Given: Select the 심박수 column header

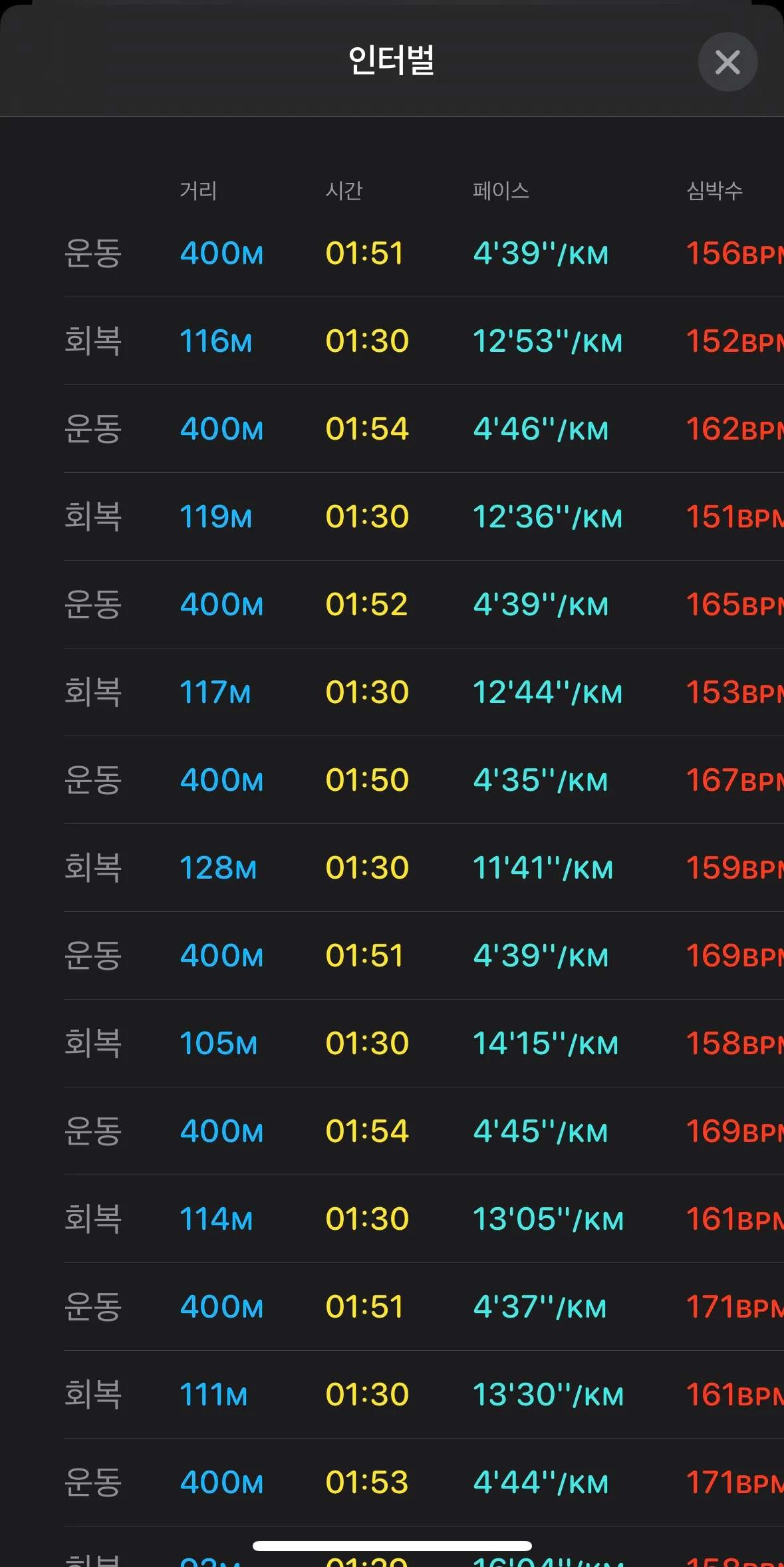Looking at the screenshot, I should pyautogui.click(x=714, y=191).
